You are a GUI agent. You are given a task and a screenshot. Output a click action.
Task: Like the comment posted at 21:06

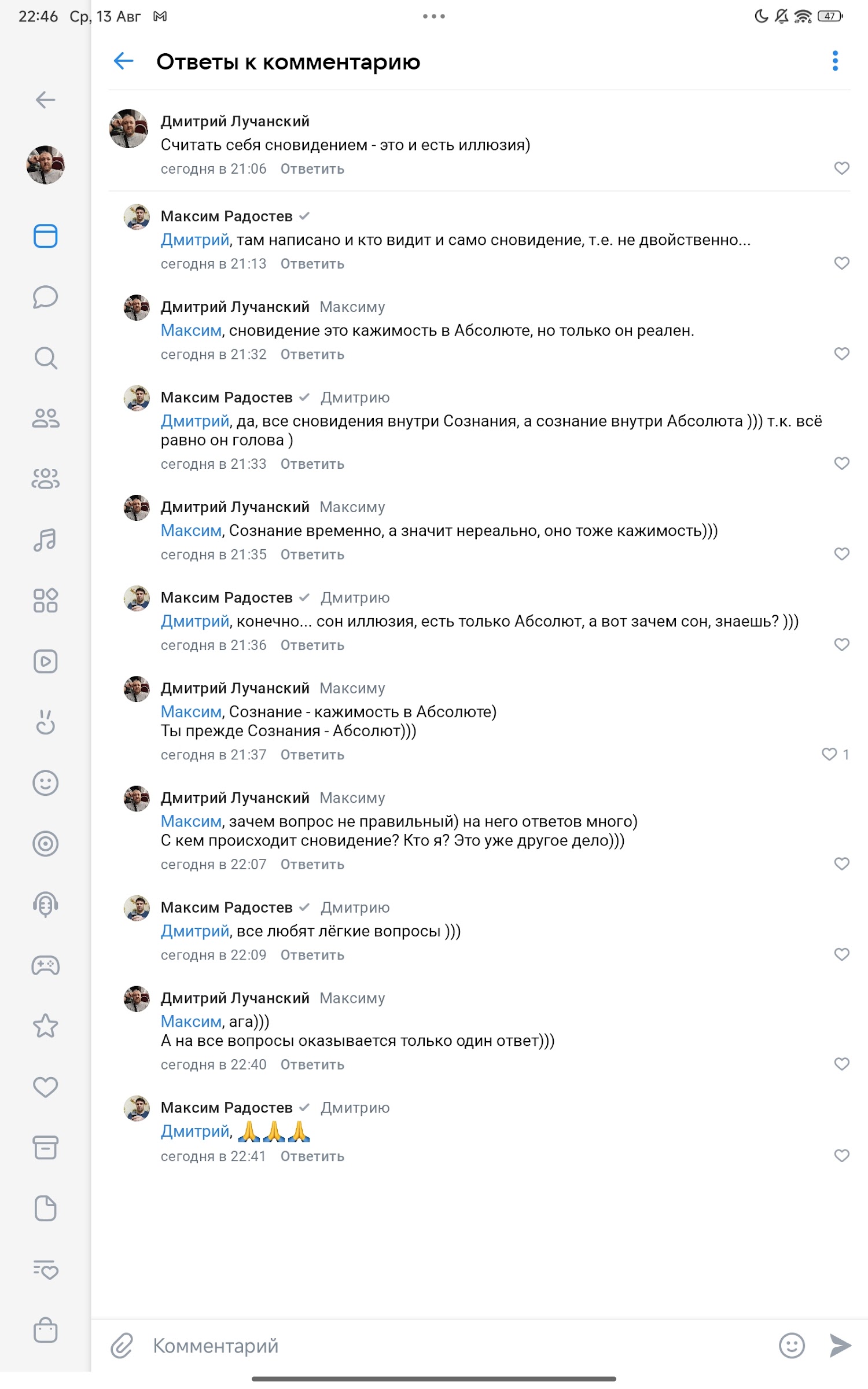click(841, 168)
